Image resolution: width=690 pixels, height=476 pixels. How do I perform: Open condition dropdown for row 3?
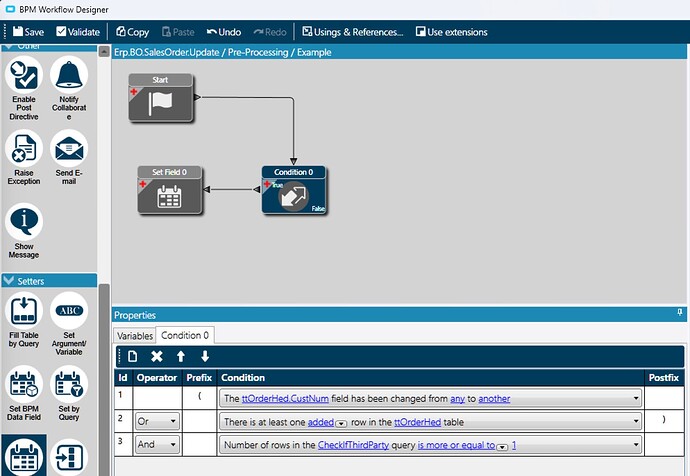pyautogui.click(x=636, y=444)
